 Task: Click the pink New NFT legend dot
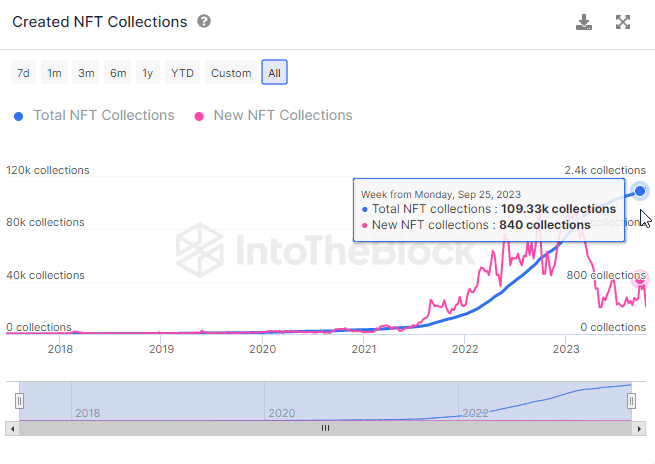(199, 116)
